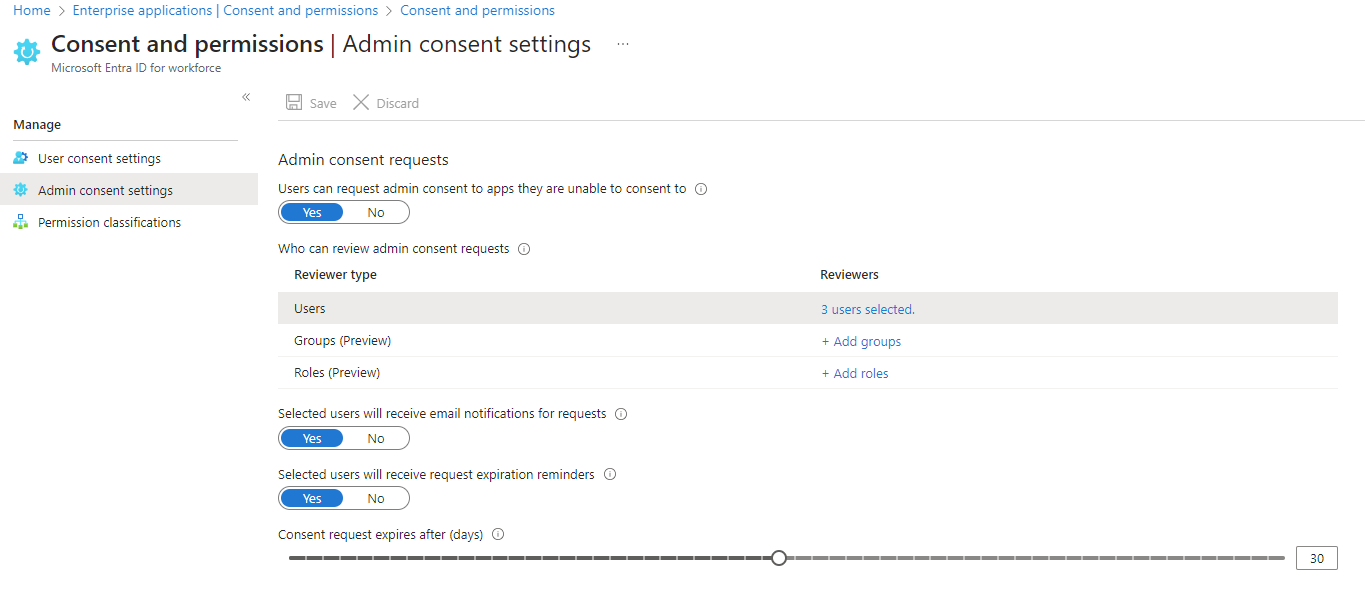Click info icon next to expiration reminders
This screenshot has height=599, width=1365.
(x=610, y=475)
